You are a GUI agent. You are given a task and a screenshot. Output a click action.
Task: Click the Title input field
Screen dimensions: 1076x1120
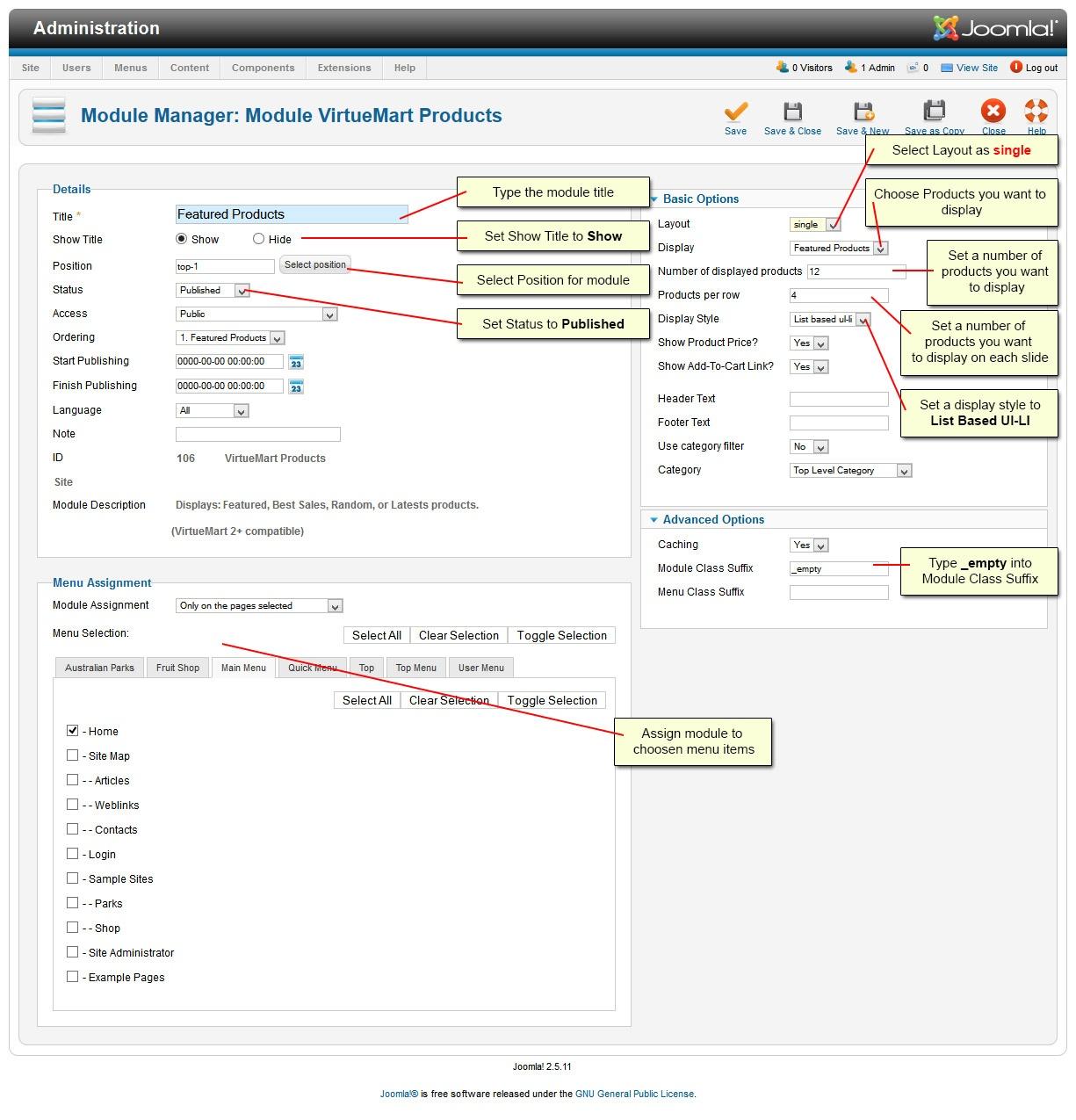[x=292, y=213]
